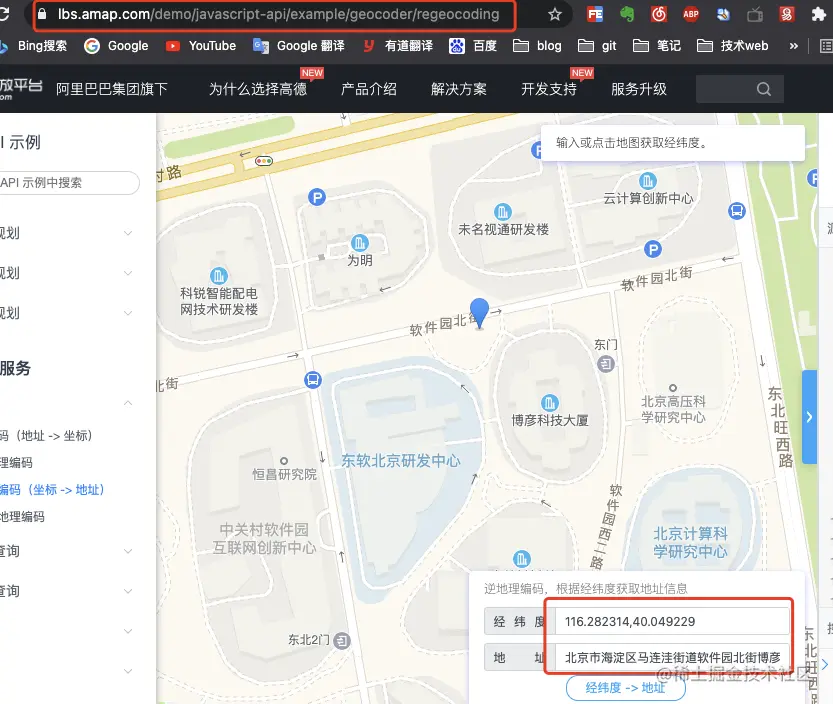Click the lock icon in address bar

pos(42,14)
